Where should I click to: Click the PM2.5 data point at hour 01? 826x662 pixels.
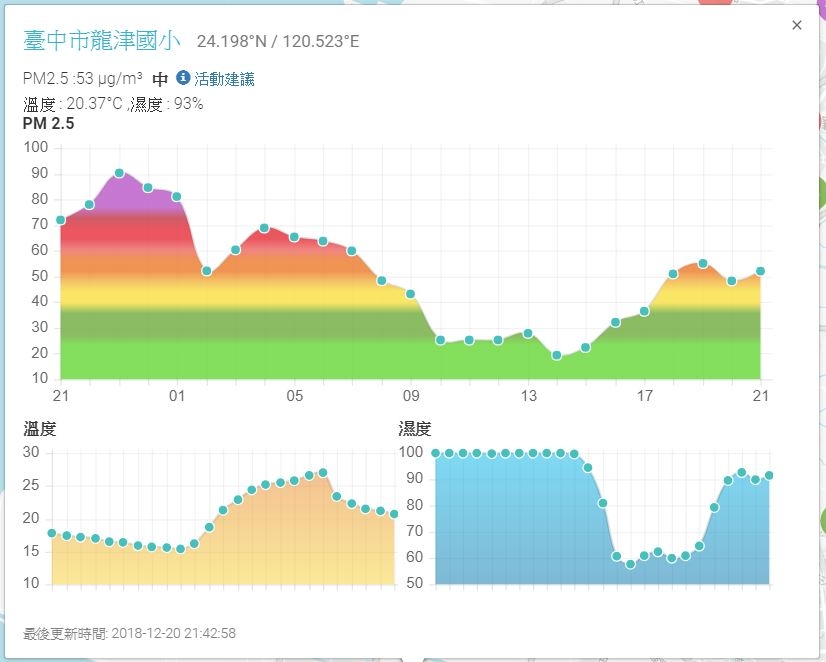(177, 196)
